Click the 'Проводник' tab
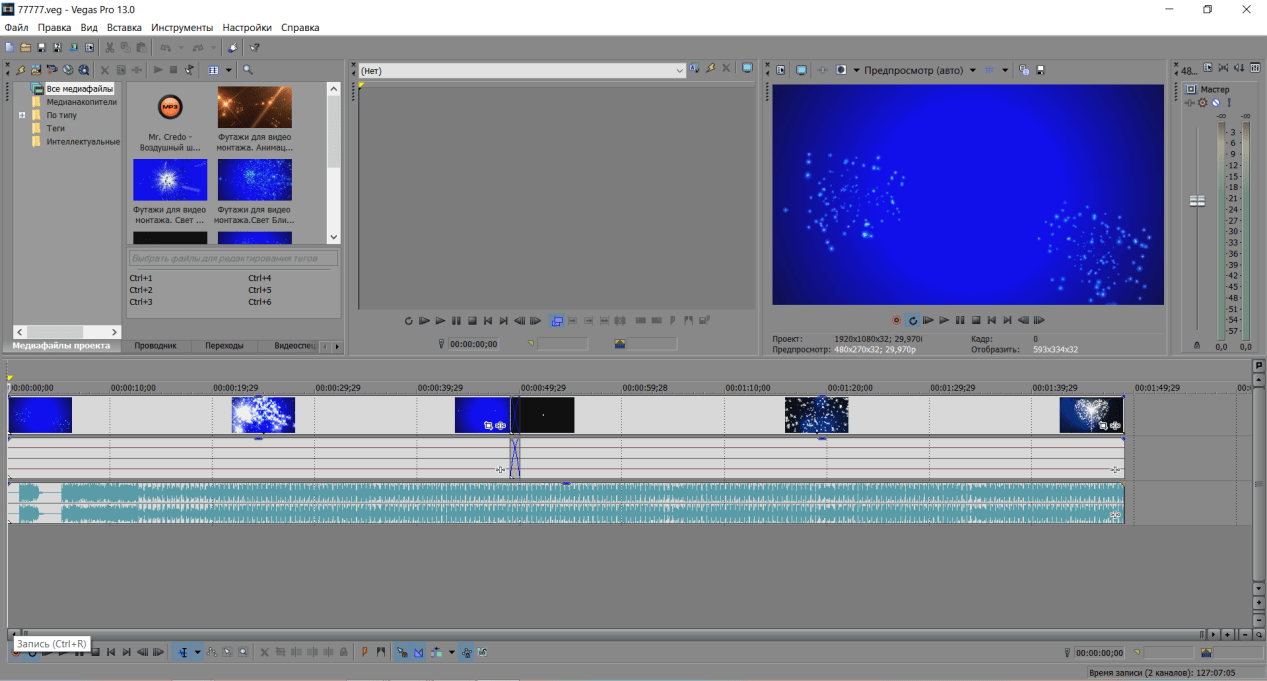Viewport: 1267px width, 681px height. (x=155, y=346)
